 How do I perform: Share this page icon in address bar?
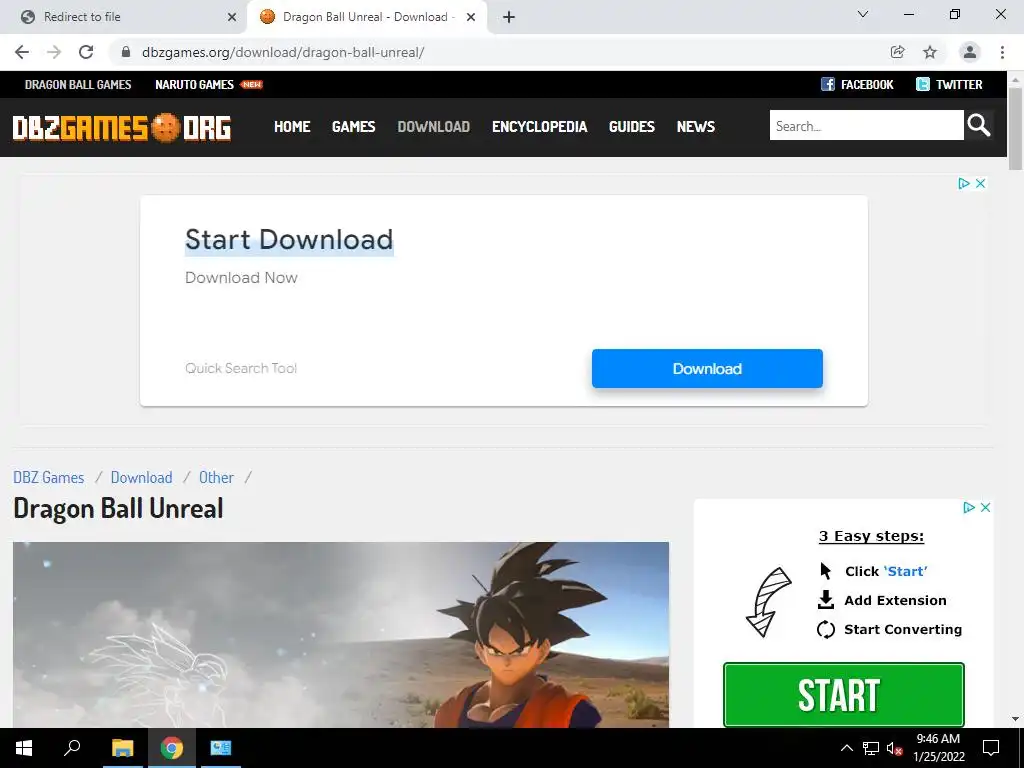pyautogui.click(x=897, y=52)
